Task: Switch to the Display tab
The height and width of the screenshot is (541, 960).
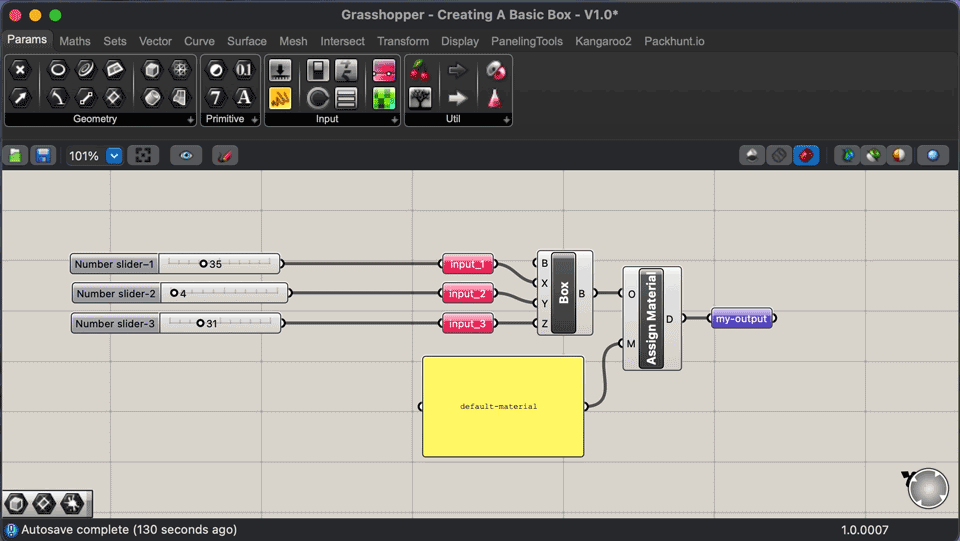Action: point(460,41)
